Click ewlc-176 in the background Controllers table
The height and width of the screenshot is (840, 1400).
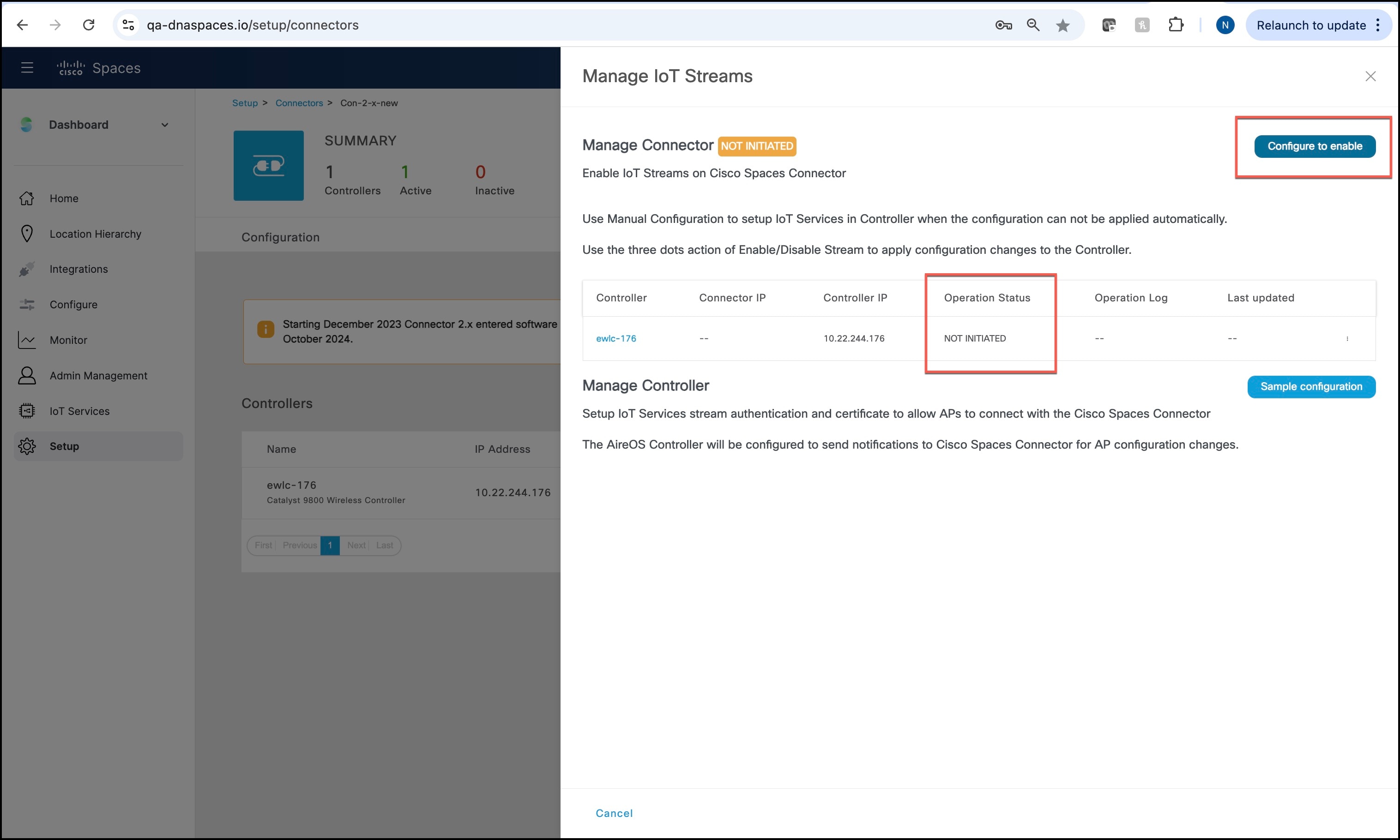coord(291,485)
